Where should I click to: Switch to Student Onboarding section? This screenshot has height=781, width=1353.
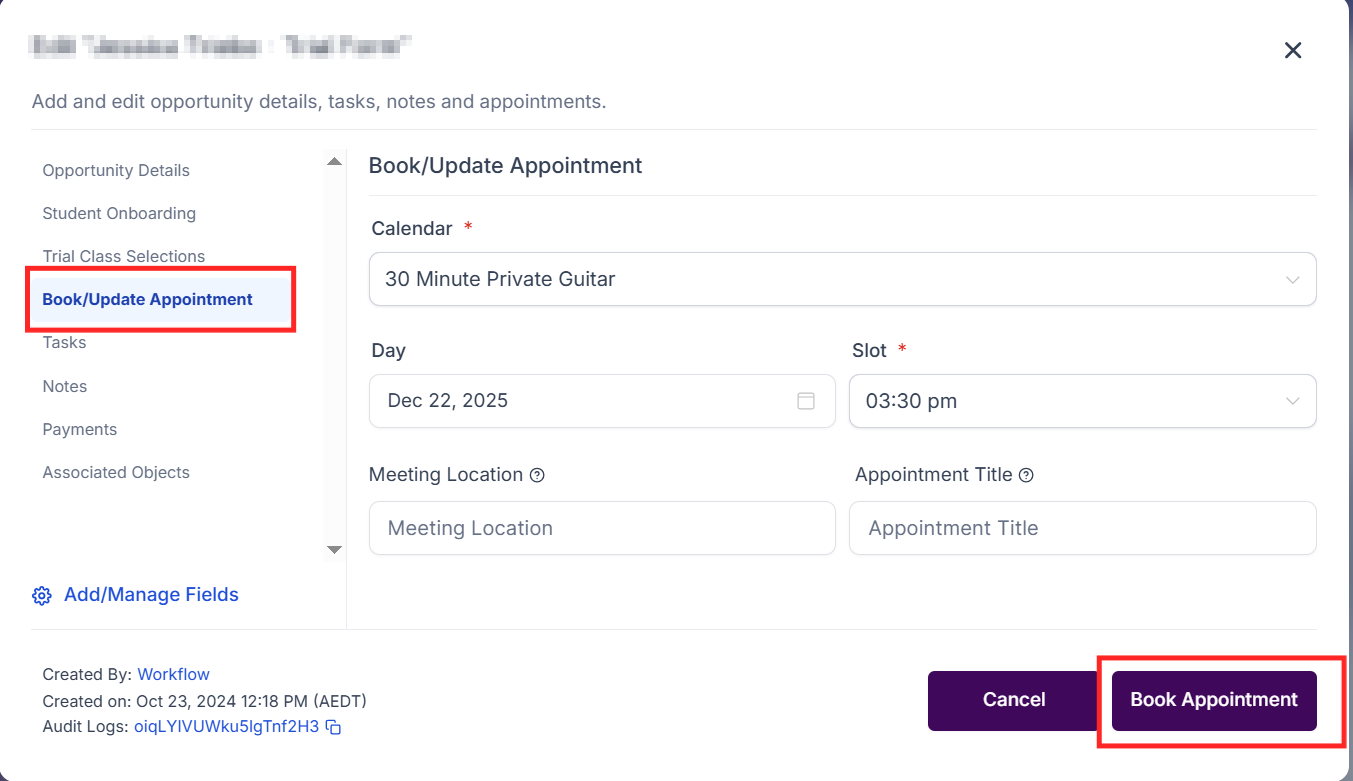(119, 213)
